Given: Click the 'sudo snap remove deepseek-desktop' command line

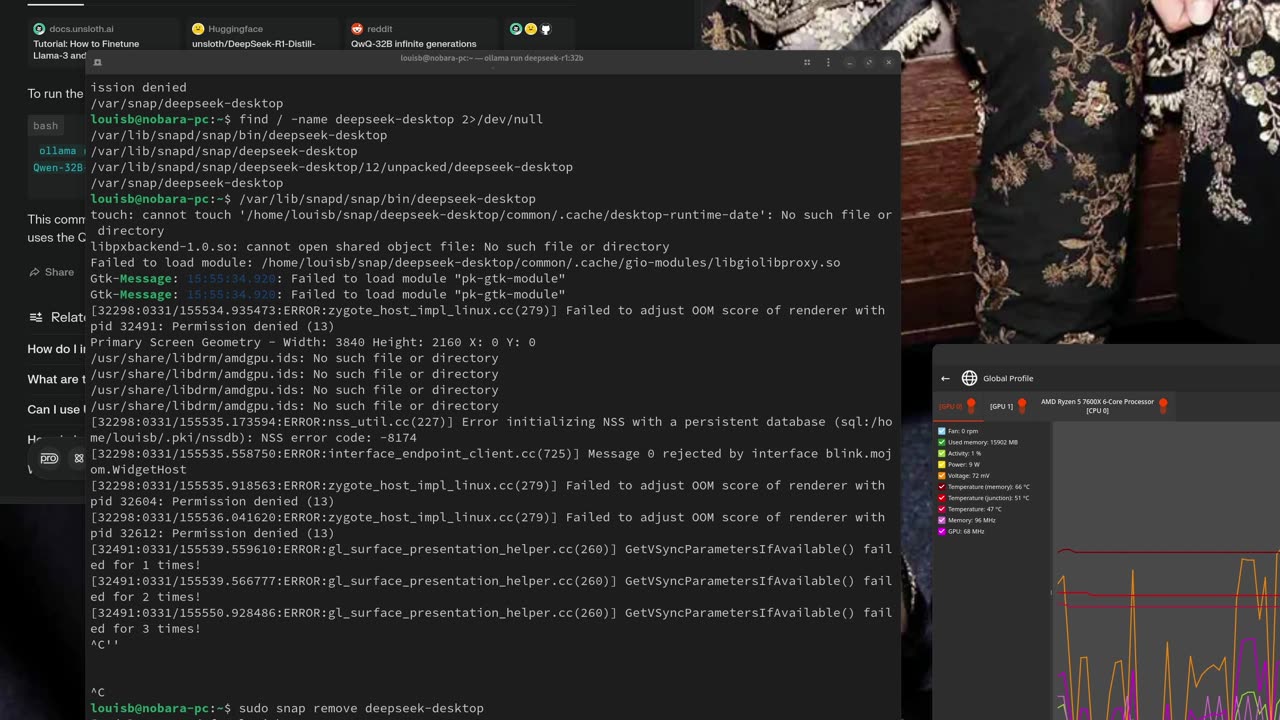Looking at the screenshot, I should (x=361, y=708).
